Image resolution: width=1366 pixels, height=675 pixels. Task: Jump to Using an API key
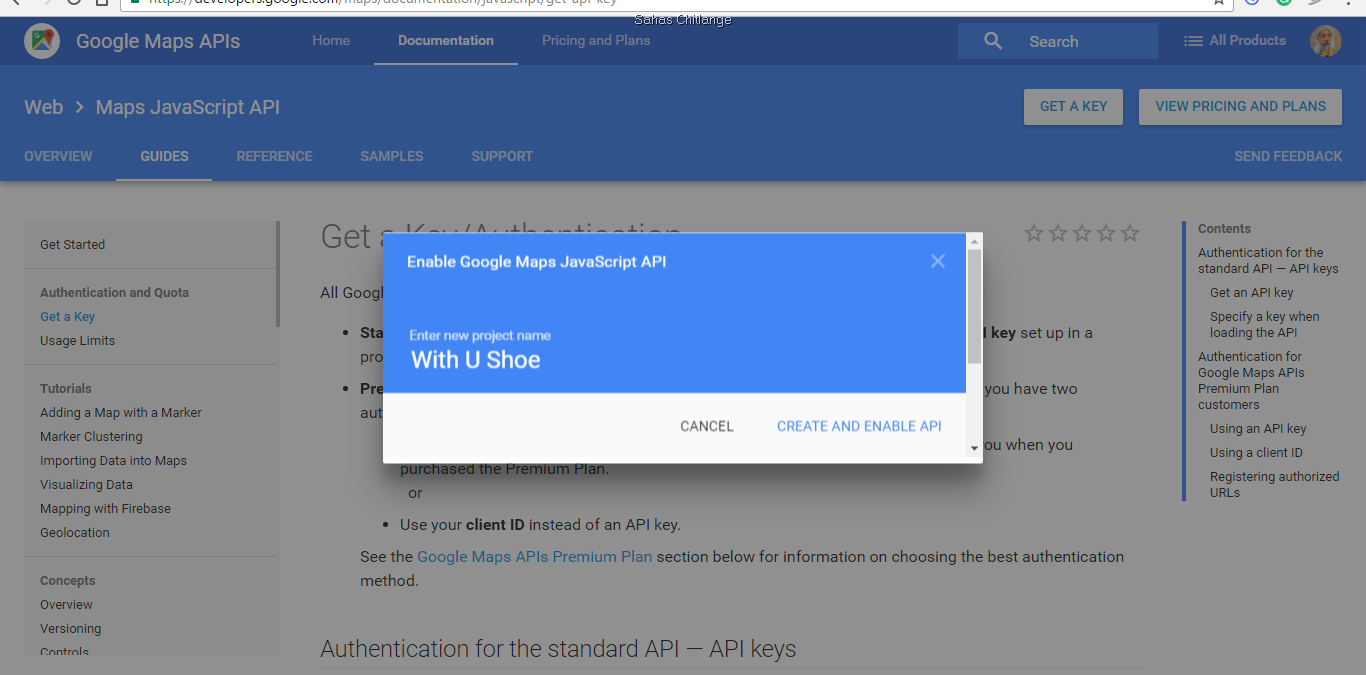[x=1258, y=428]
